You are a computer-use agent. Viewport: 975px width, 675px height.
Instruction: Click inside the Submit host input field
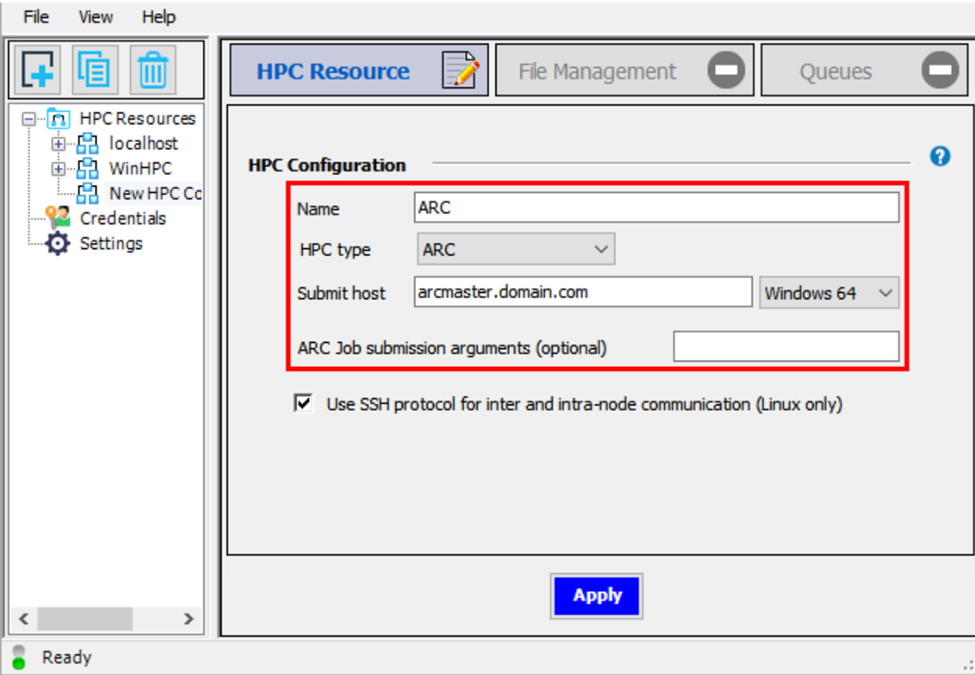pos(580,291)
